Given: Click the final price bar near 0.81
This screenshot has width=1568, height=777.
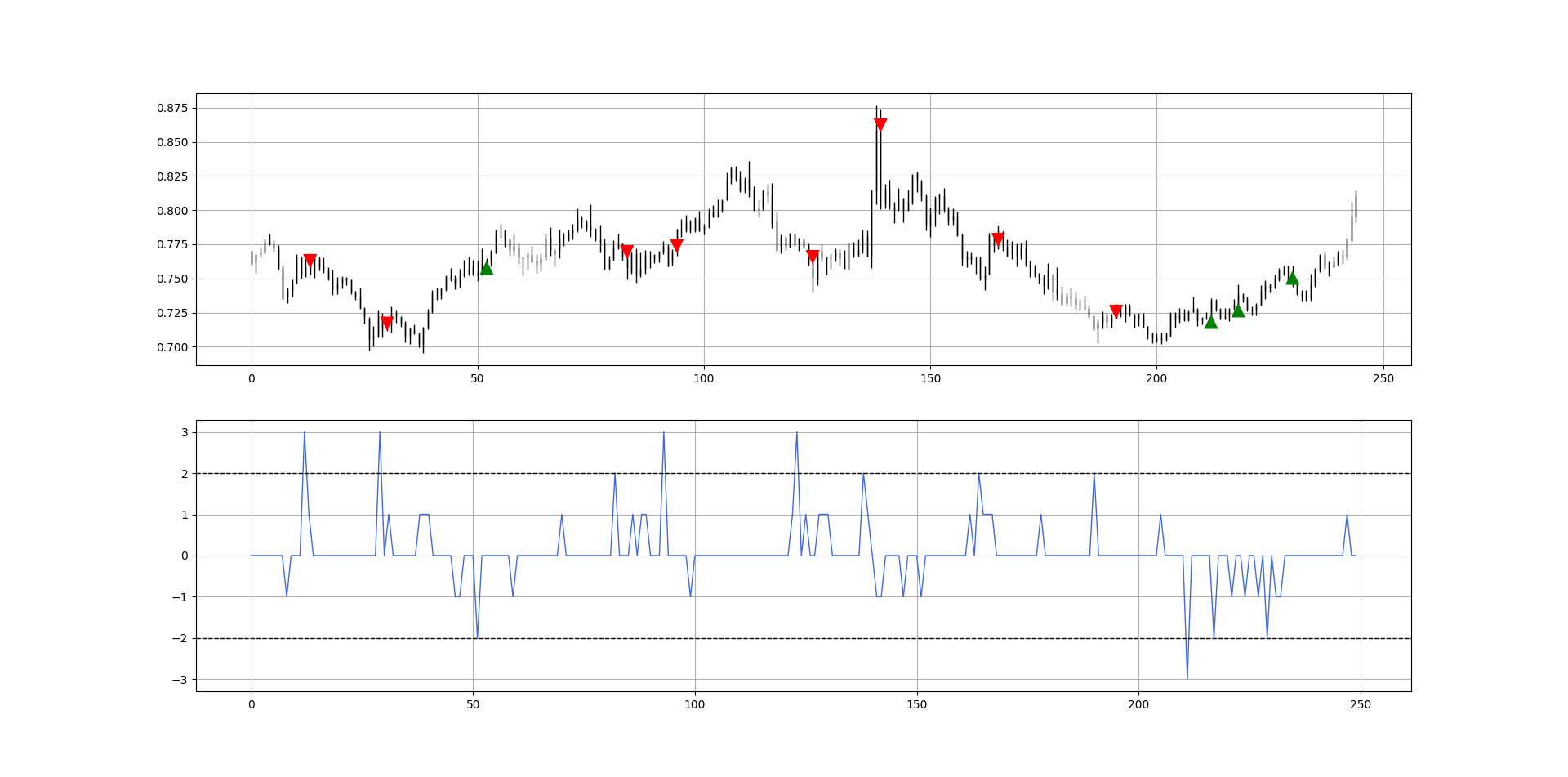Looking at the screenshot, I should (x=1356, y=207).
